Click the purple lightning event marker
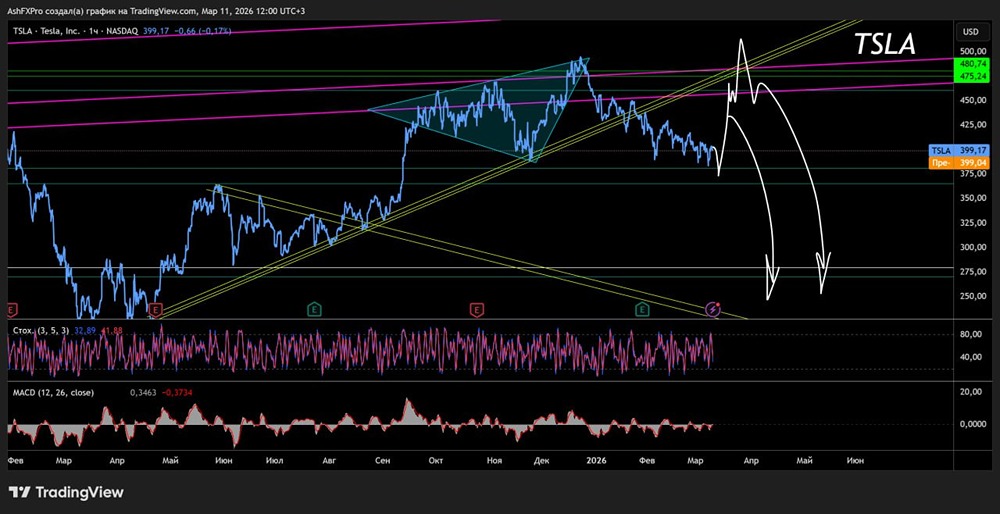The image size is (1000, 514). click(x=713, y=310)
